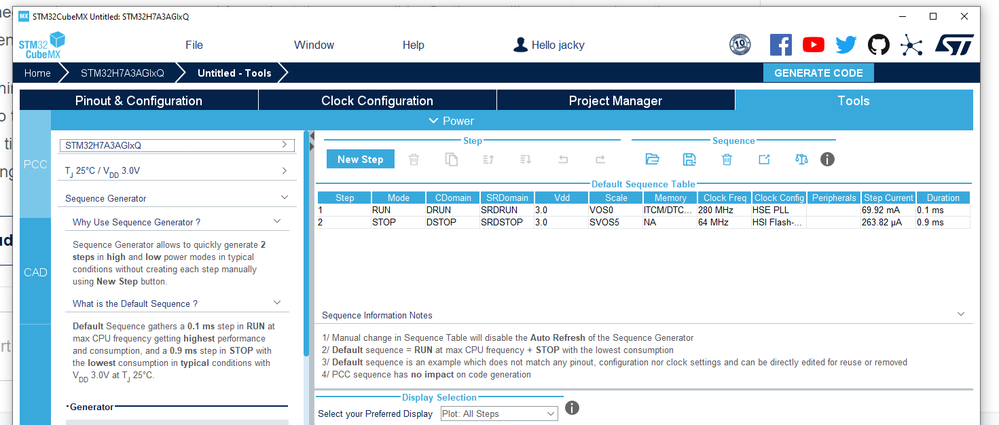Click the SRDSTOP SRDomain cell

(x=507, y=222)
